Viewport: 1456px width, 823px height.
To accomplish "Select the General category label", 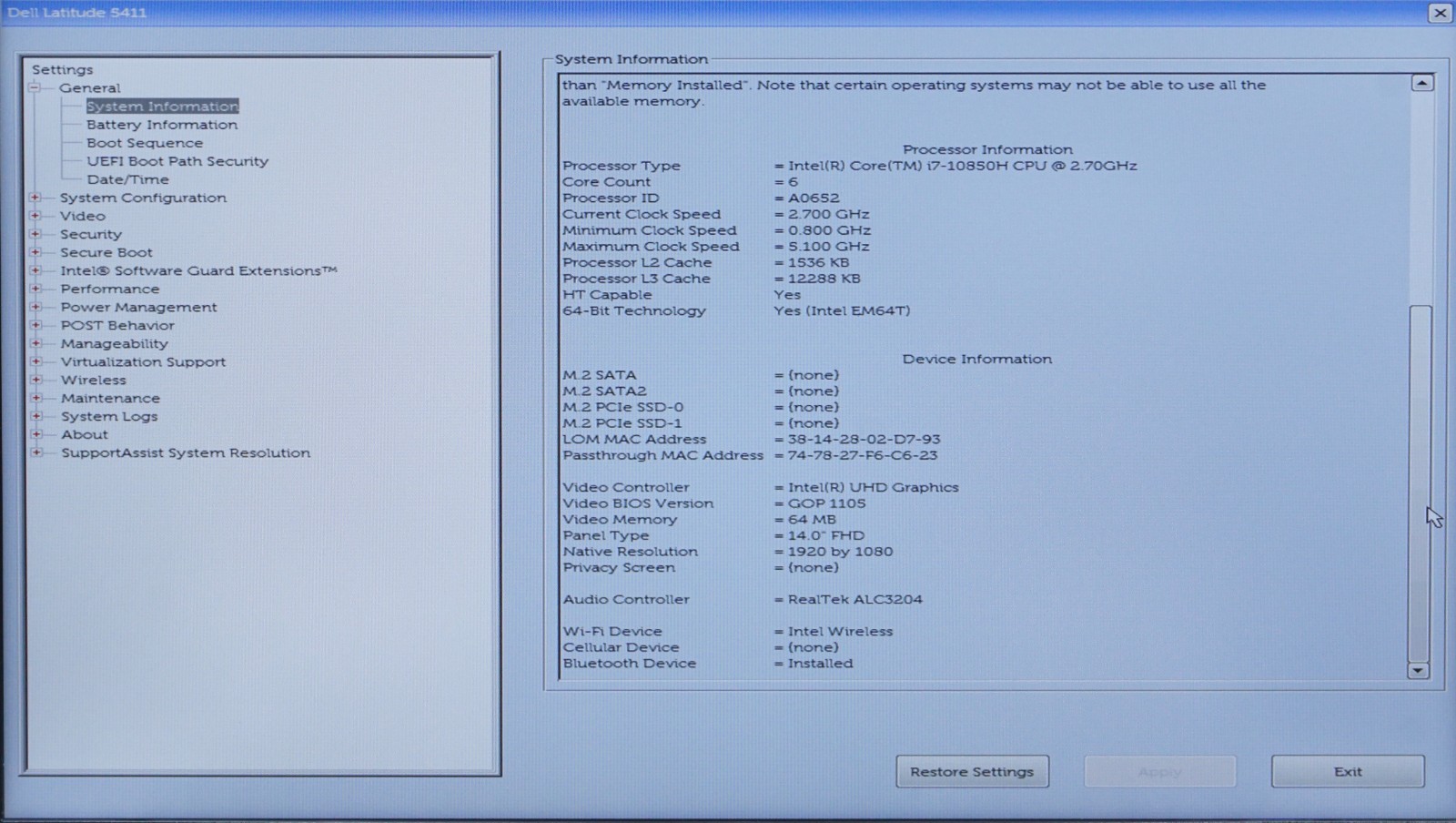I will [x=89, y=88].
